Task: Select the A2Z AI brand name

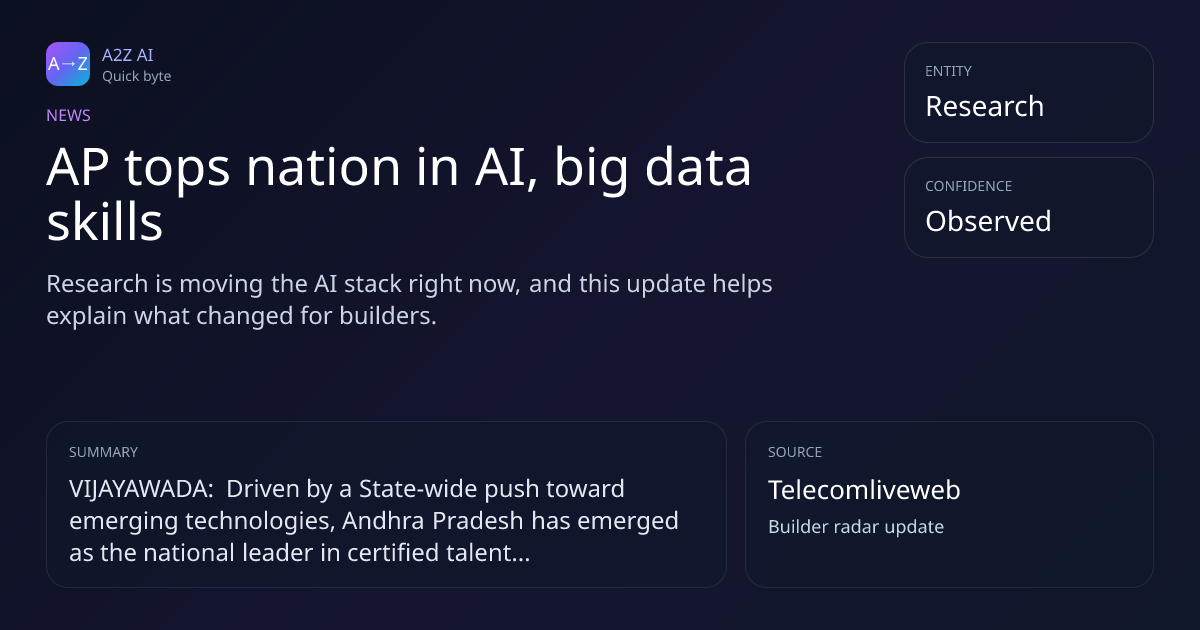Action: tap(127, 55)
